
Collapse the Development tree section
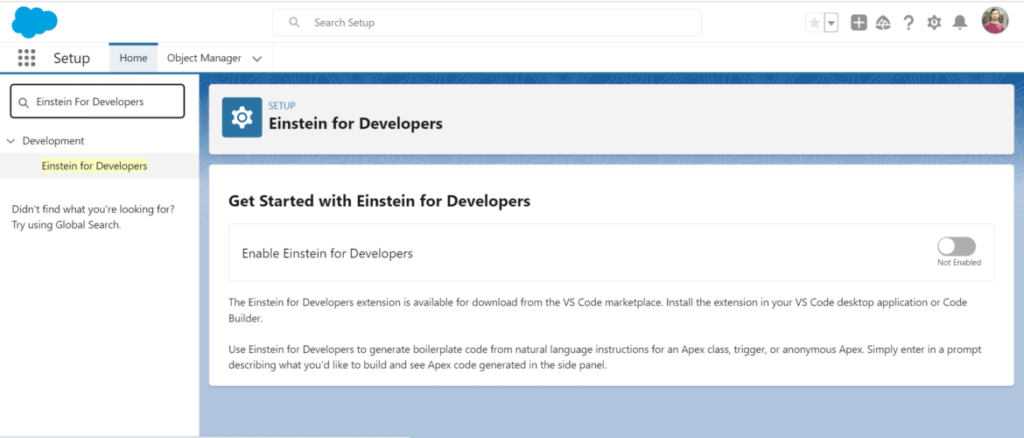[x=11, y=140]
